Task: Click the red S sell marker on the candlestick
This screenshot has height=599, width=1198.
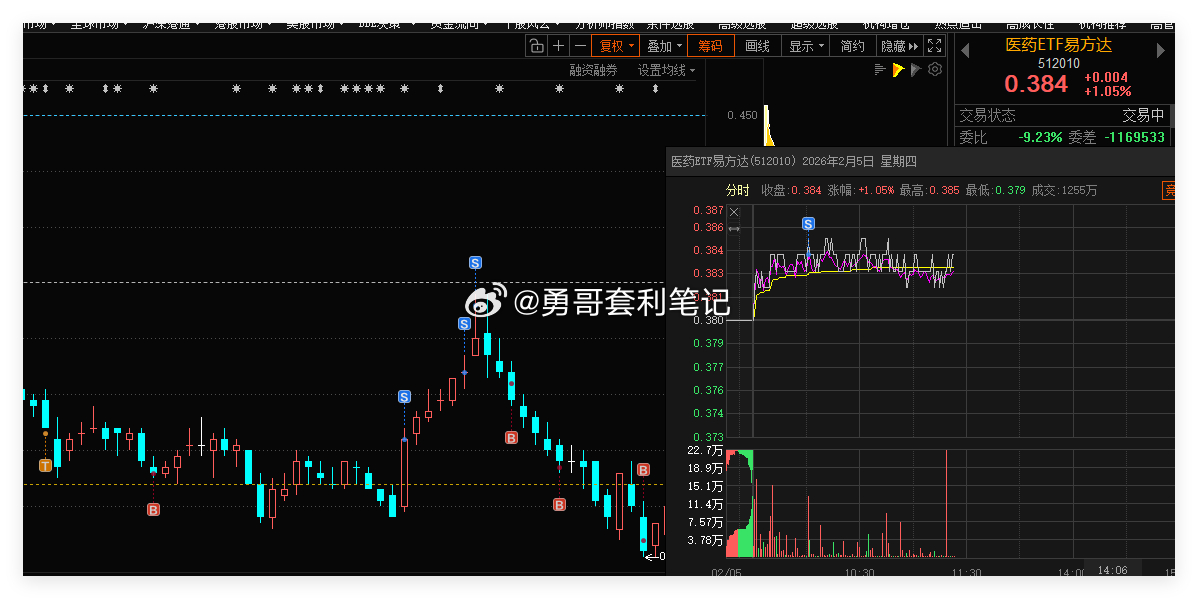Action: 475,262
